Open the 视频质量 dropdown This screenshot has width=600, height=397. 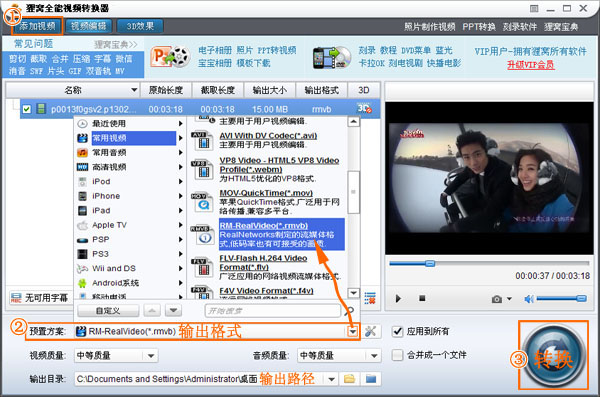116,356
